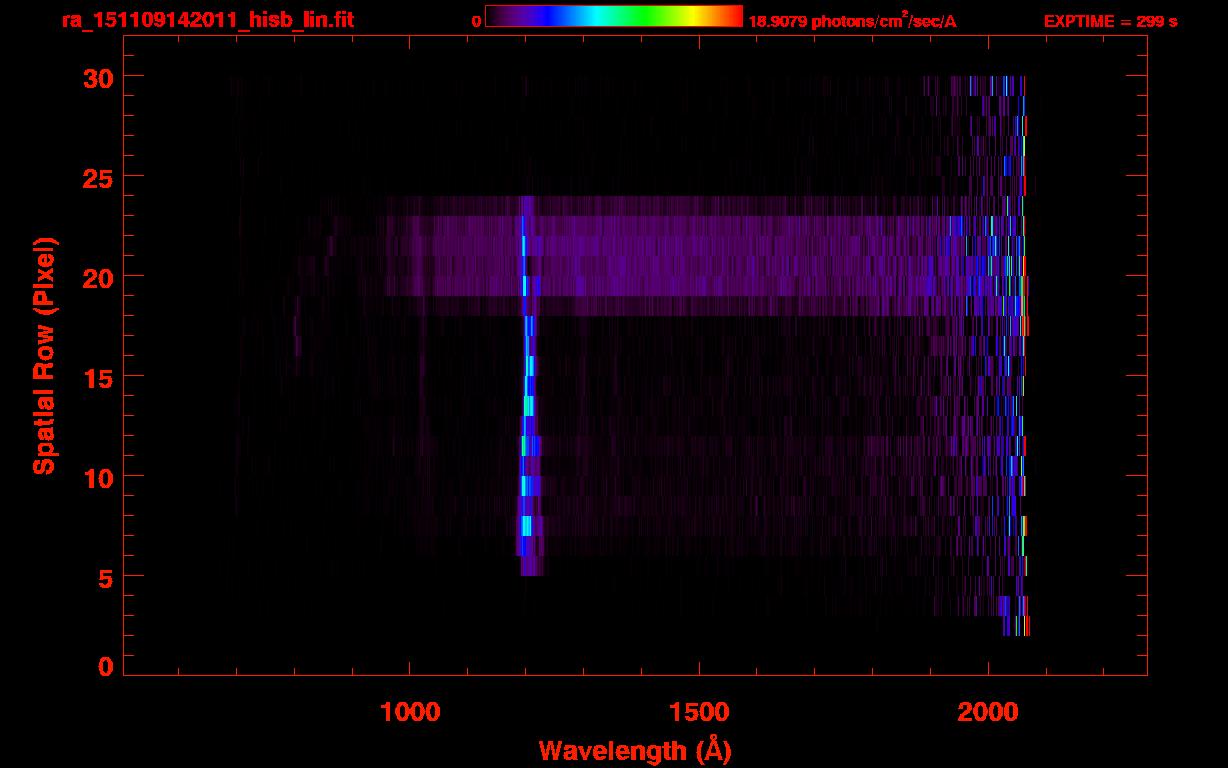Click the spatial row 5 tick label

[x=103, y=577]
